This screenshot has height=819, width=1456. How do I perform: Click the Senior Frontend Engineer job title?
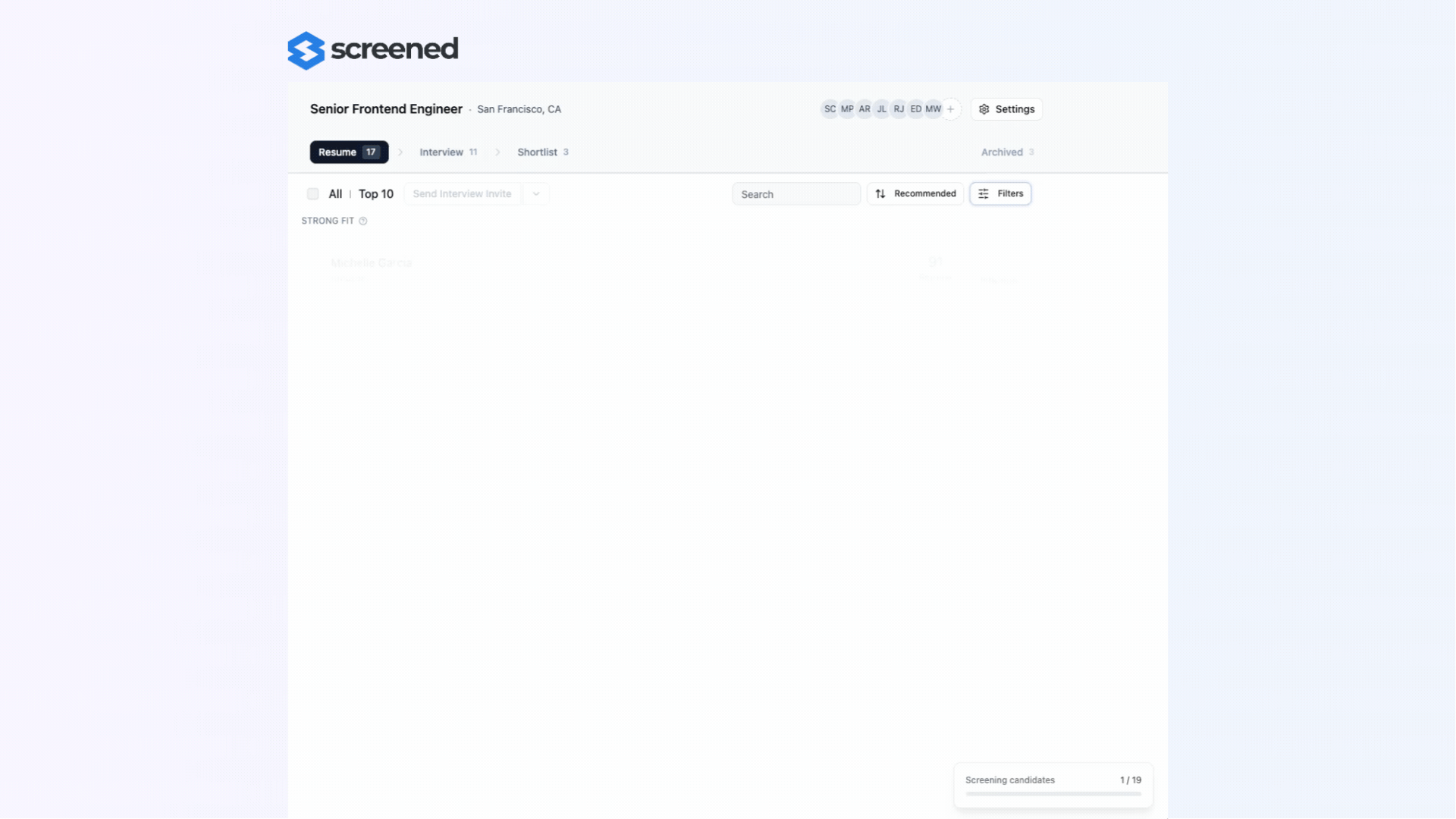(386, 109)
